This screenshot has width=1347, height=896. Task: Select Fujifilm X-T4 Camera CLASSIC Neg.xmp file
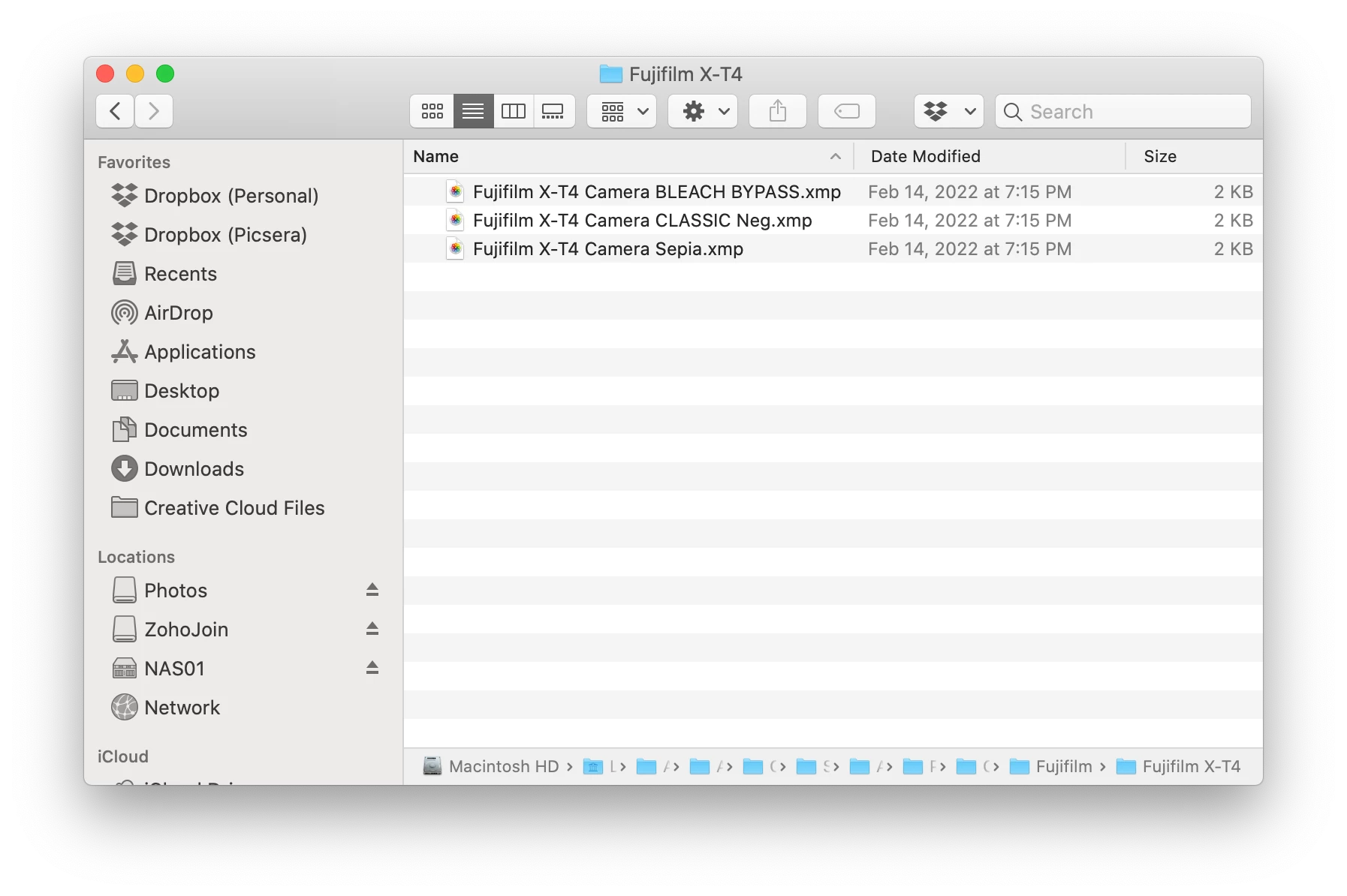pyautogui.click(x=833, y=221)
